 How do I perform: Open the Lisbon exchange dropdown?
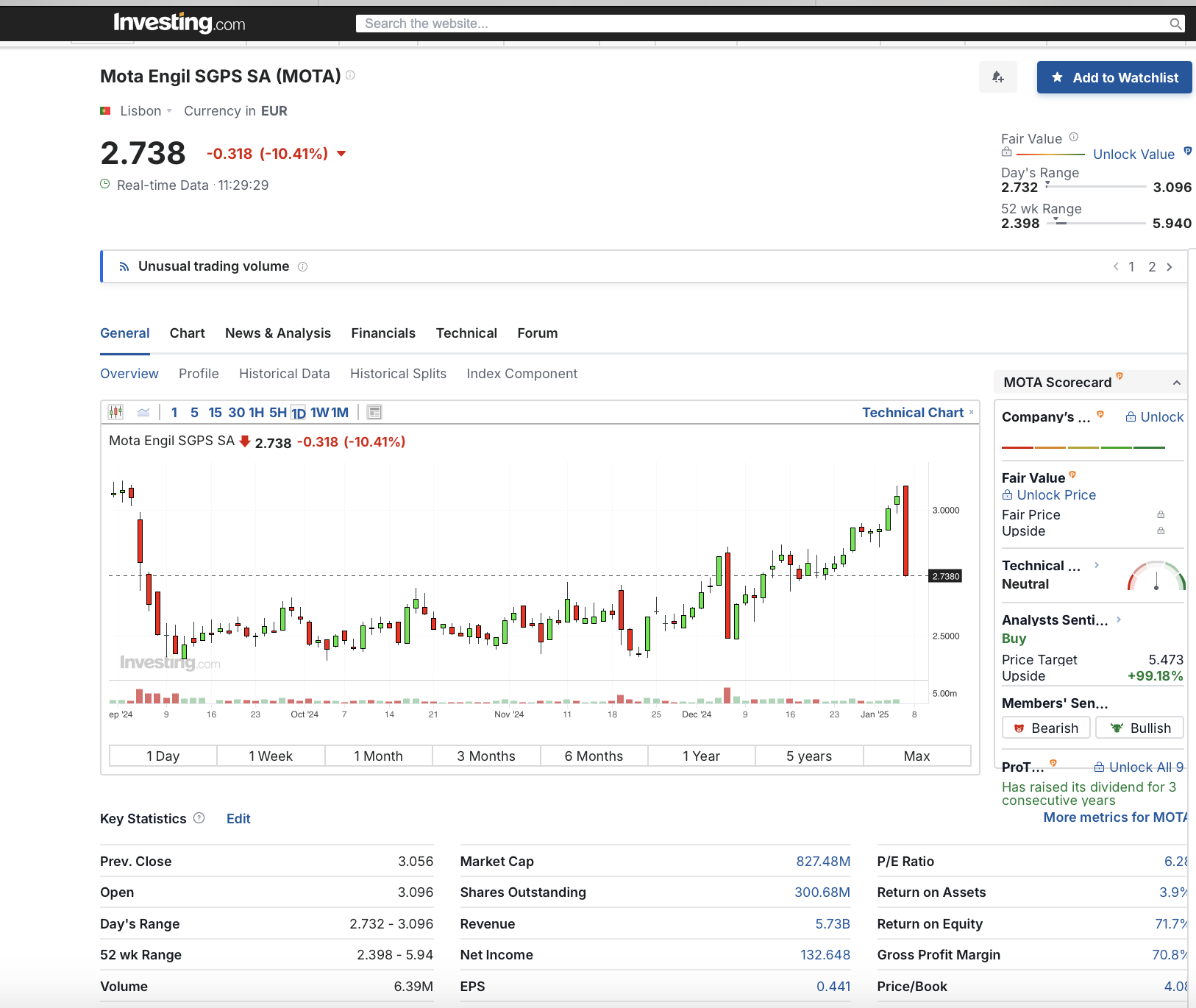[146, 111]
